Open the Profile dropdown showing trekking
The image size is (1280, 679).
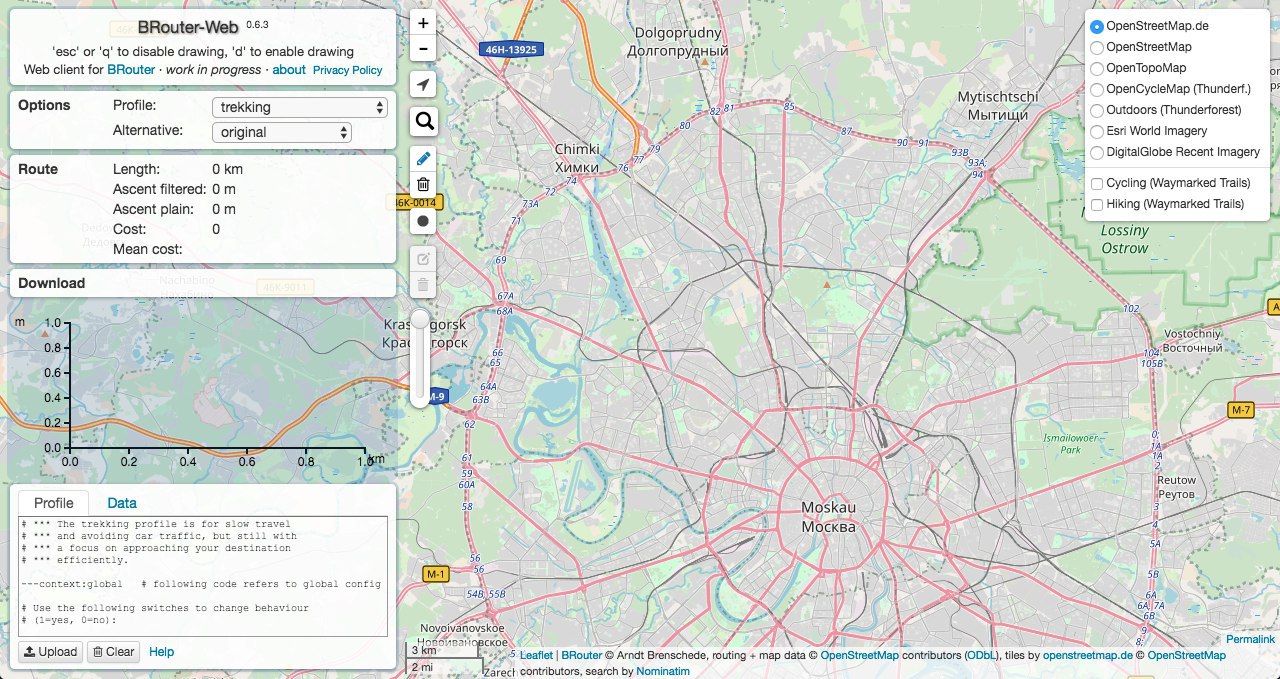click(x=299, y=107)
